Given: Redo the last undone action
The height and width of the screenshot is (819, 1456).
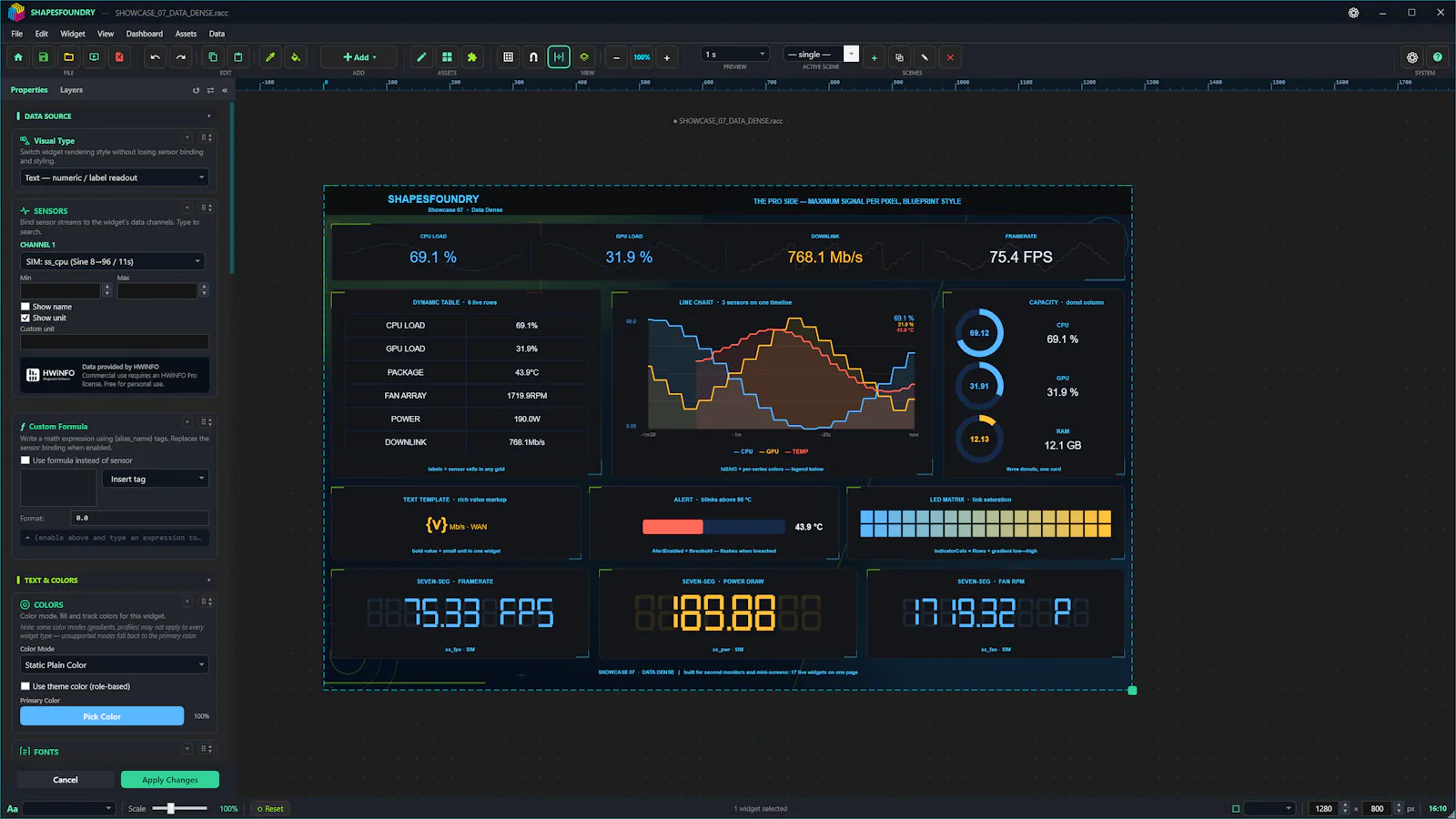Looking at the screenshot, I should (x=181, y=57).
